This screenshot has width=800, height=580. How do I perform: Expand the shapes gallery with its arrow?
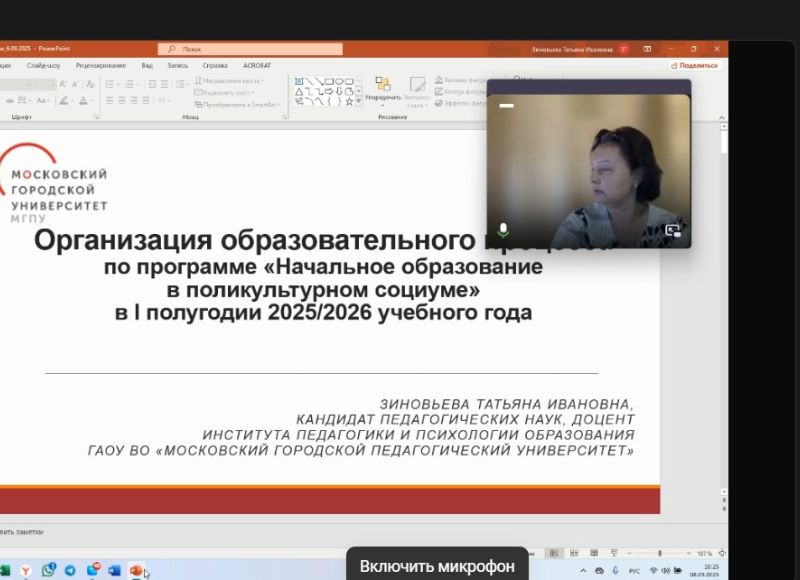point(359,101)
